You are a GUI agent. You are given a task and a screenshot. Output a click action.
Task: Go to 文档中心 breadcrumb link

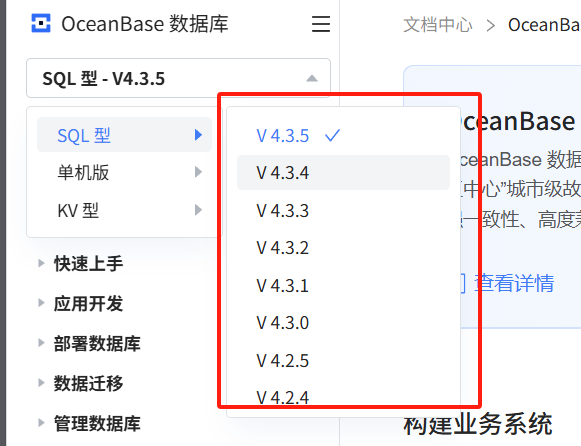438,25
